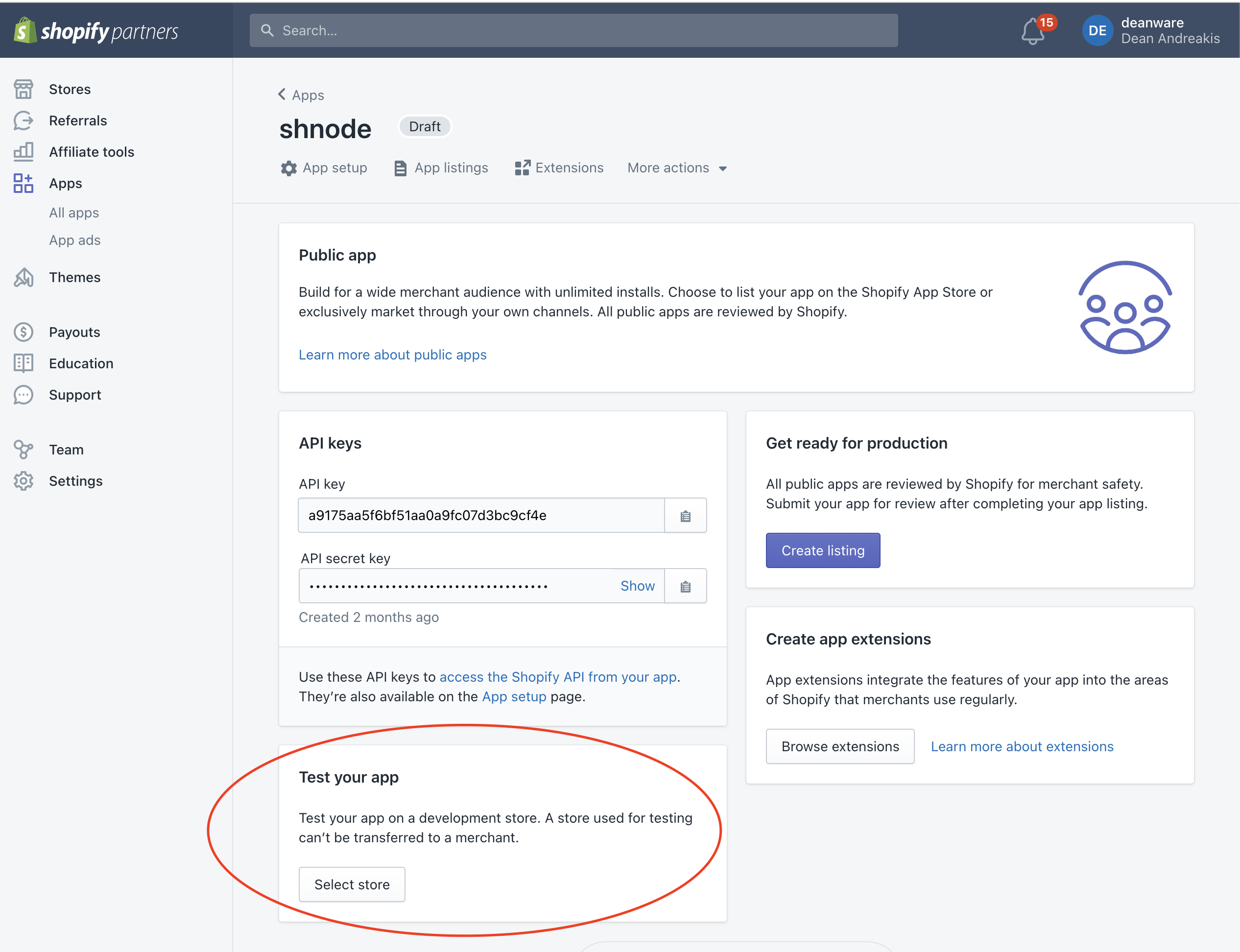Copy the API secret key with clipboard icon

(685, 586)
